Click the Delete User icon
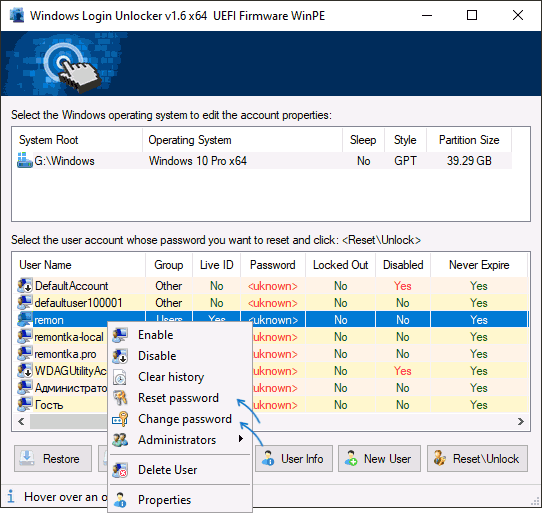The width and height of the screenshot is (542, 513). point(120,470)
